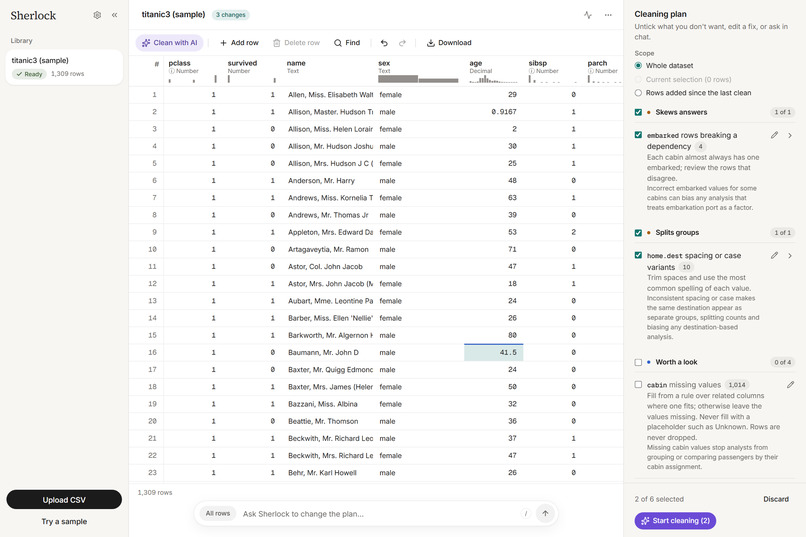Collapse the sidebar with double-chevron icon
Screen dimensions: 806x537
point(115,15)
